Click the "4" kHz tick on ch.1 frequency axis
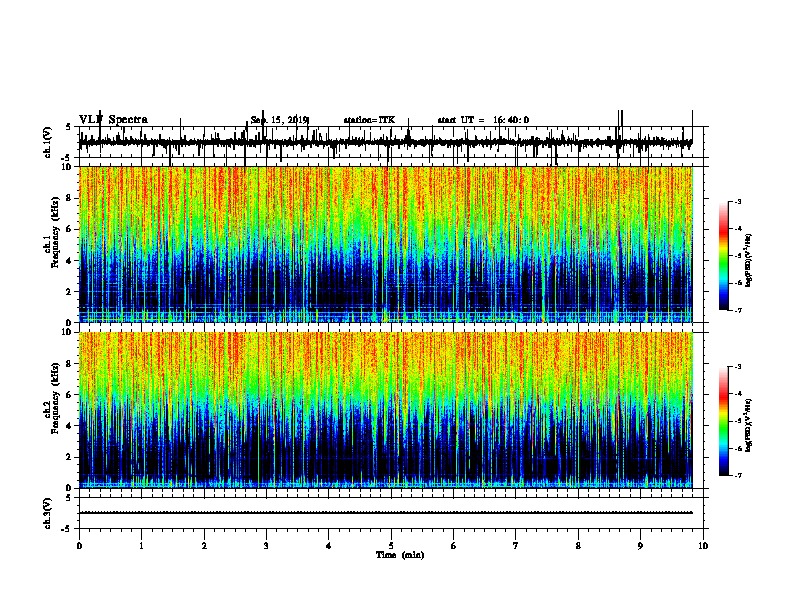The width and height of the screenshot is (792, 612). pos(70,261)
